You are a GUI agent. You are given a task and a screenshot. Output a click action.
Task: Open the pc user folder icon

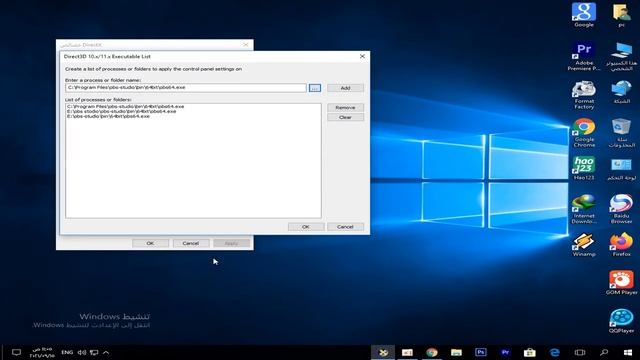point(621,15)
